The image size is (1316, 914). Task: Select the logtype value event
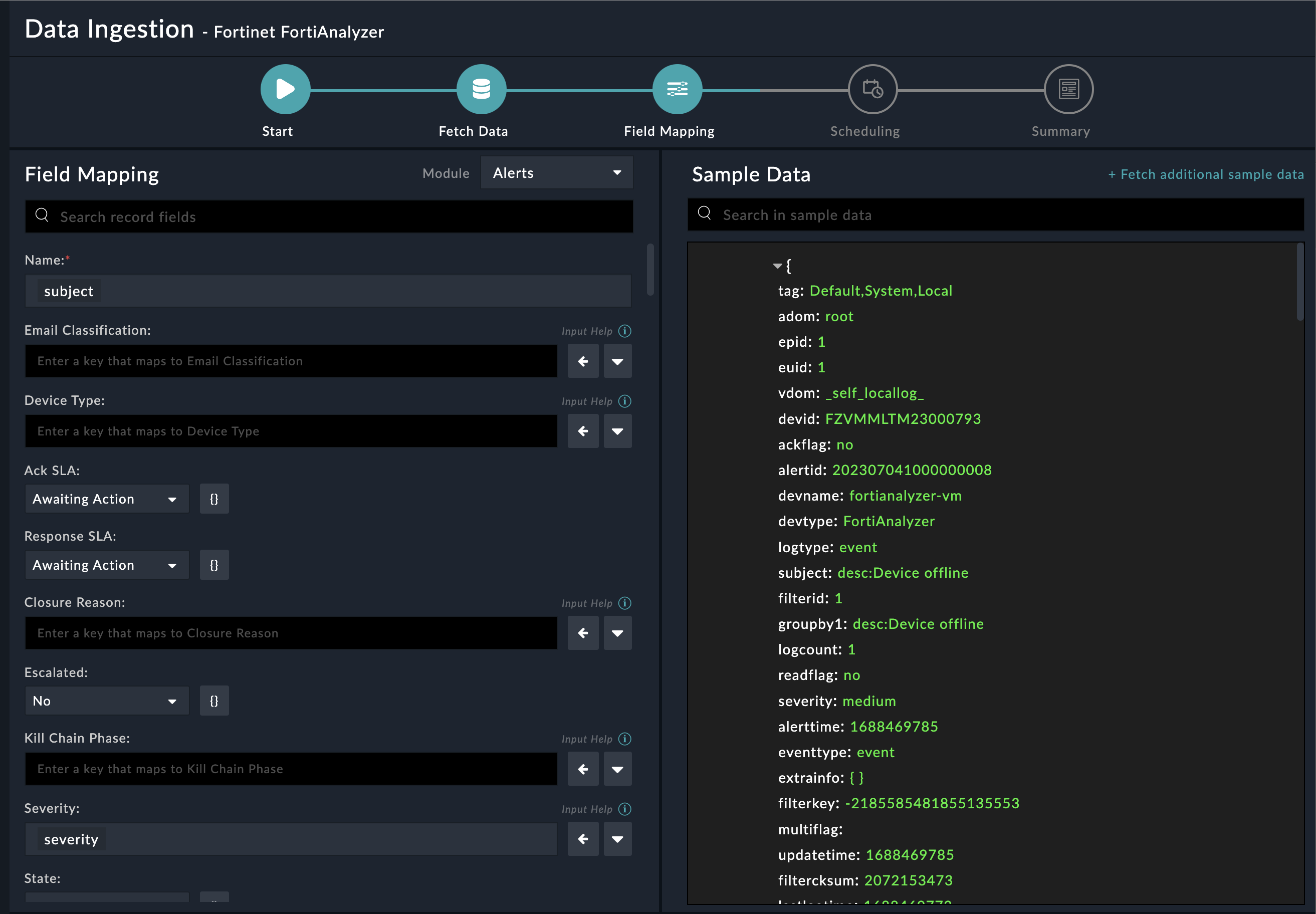coord(858,548)
